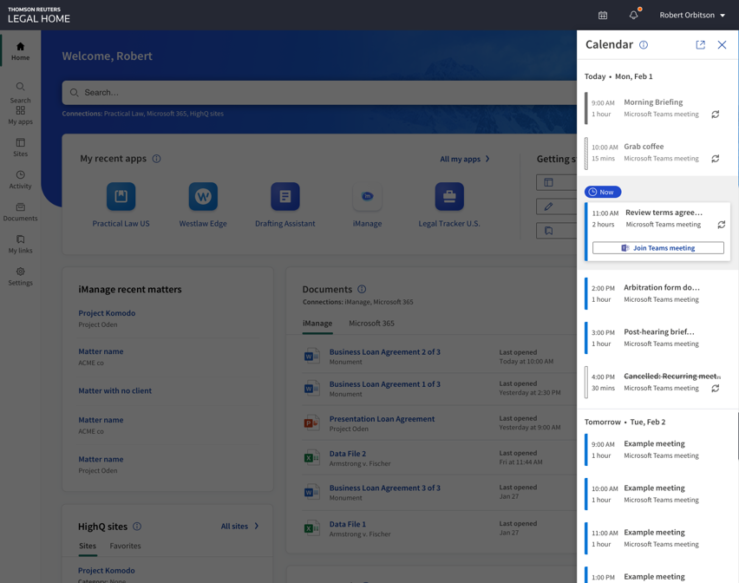Click the Getting started layout icon button
Screen dimensions: 739x583
(x=557, y=182)
